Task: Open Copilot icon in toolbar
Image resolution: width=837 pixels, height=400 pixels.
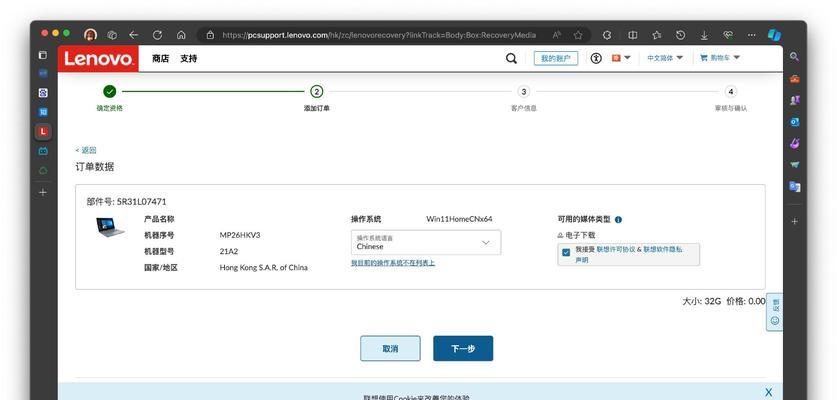Action: 774,35
